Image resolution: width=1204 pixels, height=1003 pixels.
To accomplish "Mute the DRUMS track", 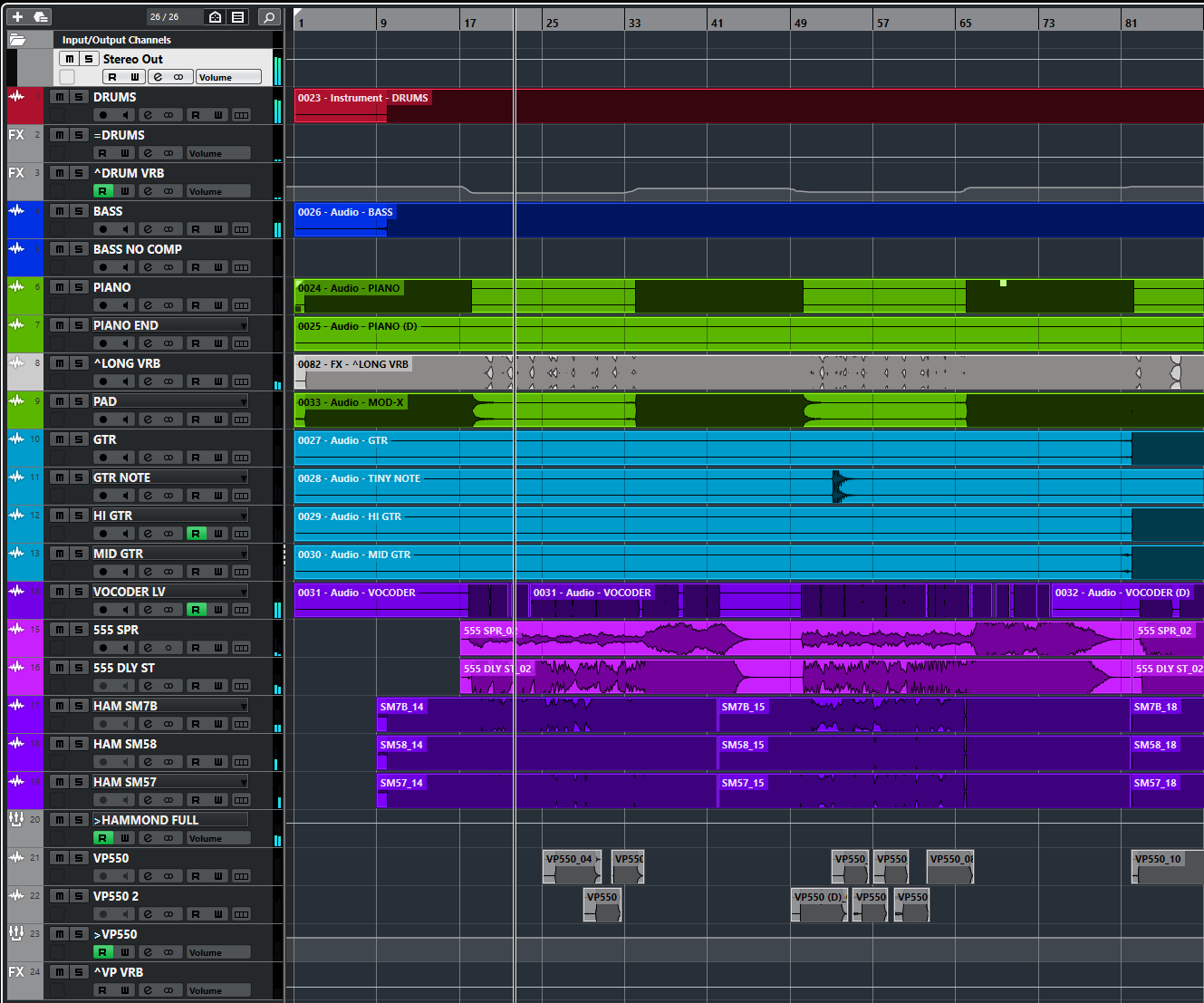I will [x=59, y=97].
